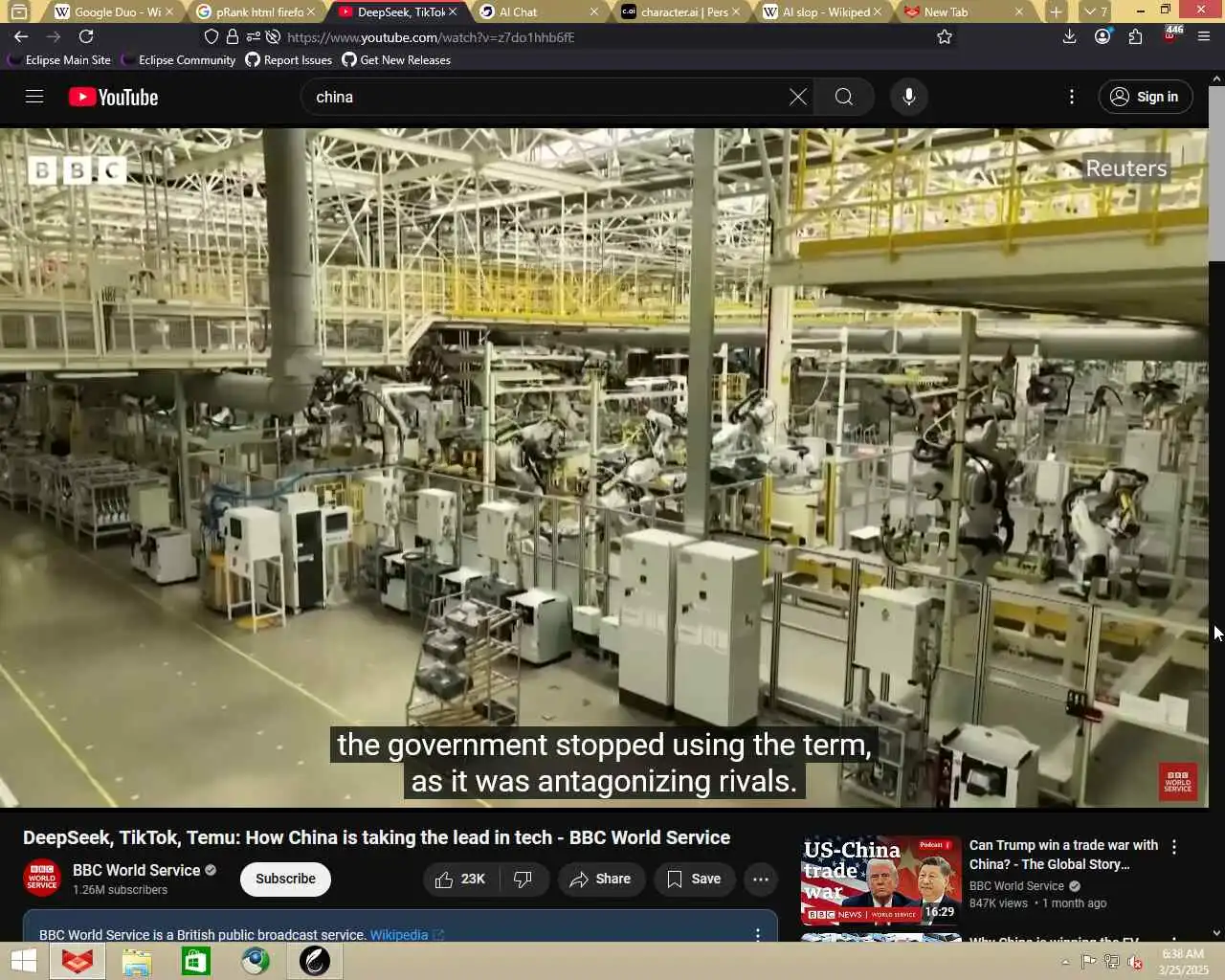Viewport: 1225px width, 980px height.
Task: Open a new tab with the plus button
Action: pos(1056,11)
